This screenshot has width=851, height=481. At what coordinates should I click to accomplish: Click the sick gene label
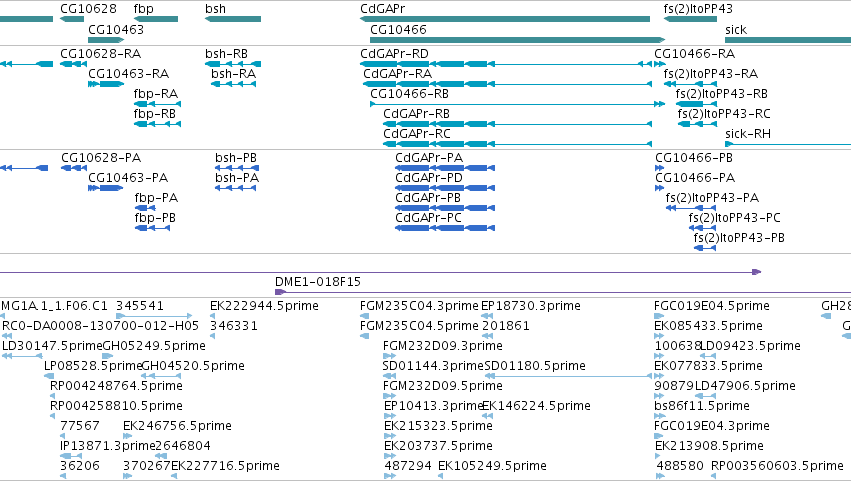point(736,29)
